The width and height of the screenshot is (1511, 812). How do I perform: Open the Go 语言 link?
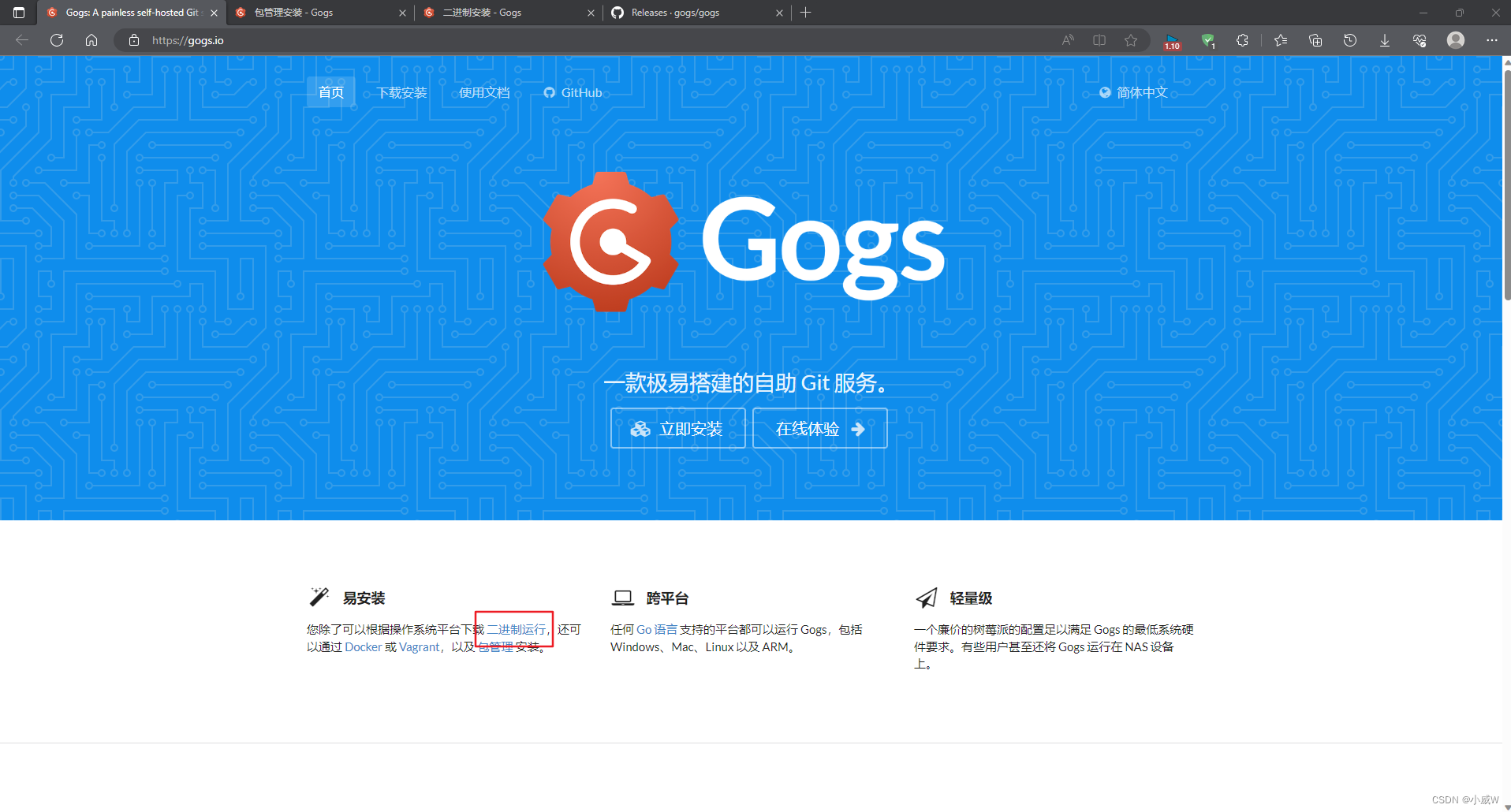click(x=657, y=629)
